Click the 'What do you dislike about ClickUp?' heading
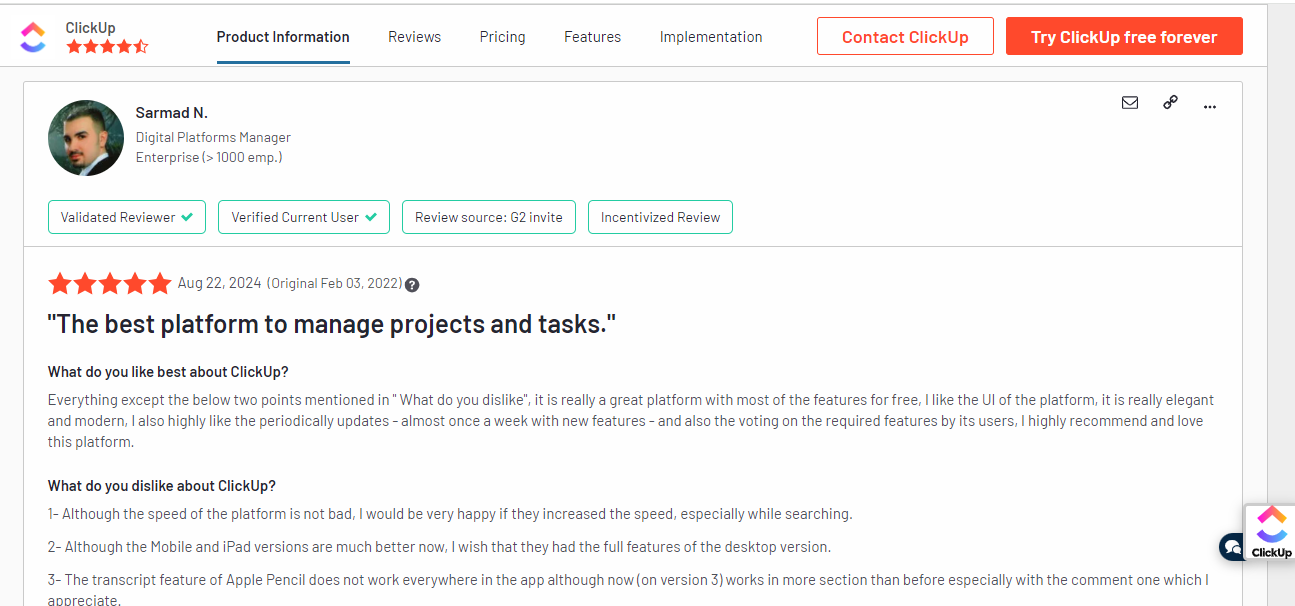1295x606 pixels. 162,486
